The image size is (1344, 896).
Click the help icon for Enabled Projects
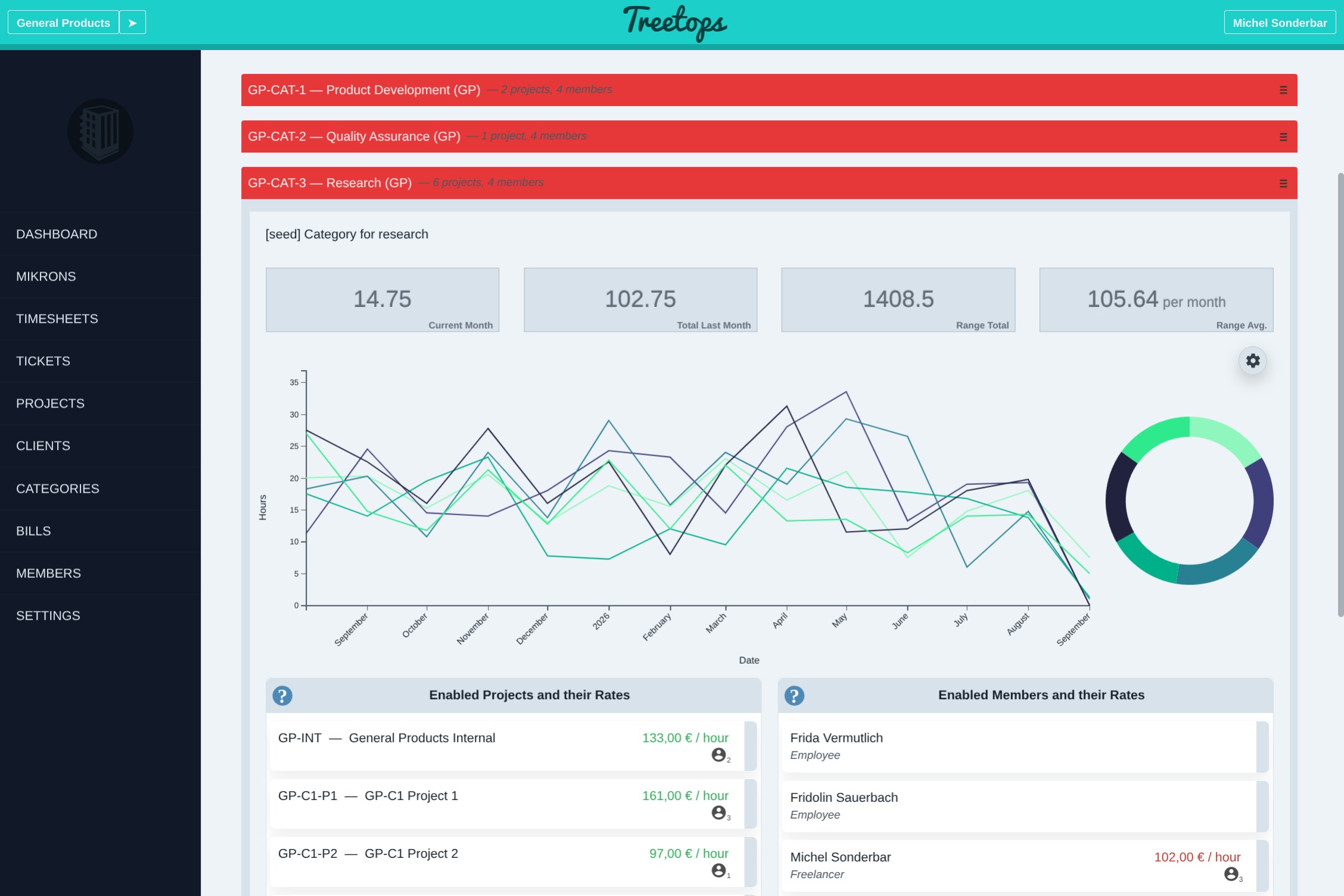pos(282,695)
